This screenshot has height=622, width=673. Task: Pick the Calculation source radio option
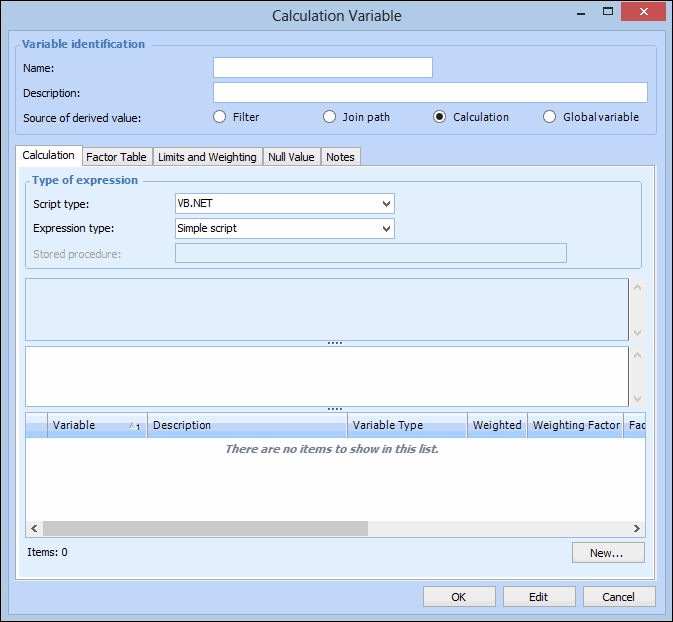click(439, 117)
